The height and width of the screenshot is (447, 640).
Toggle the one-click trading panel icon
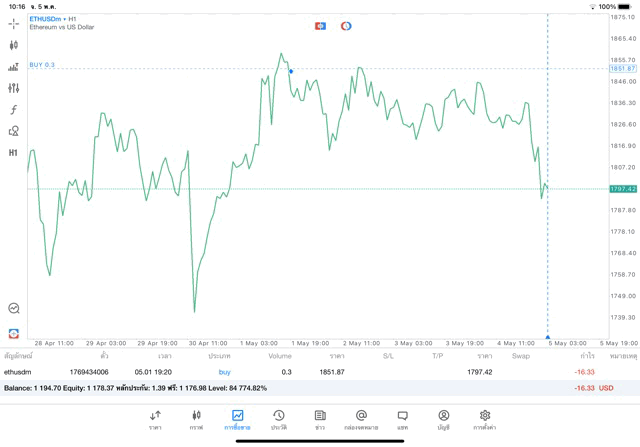[x=320, y=26]
